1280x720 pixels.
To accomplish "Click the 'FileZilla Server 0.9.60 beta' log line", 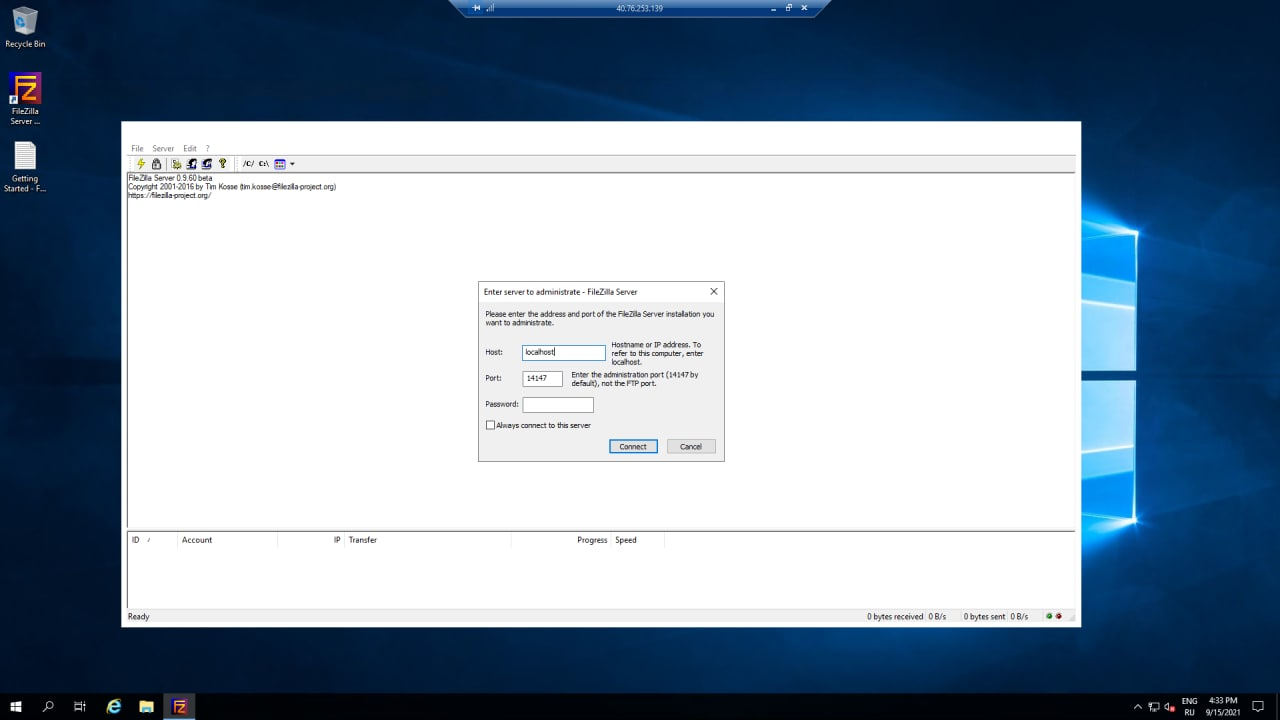I will 170,178.
